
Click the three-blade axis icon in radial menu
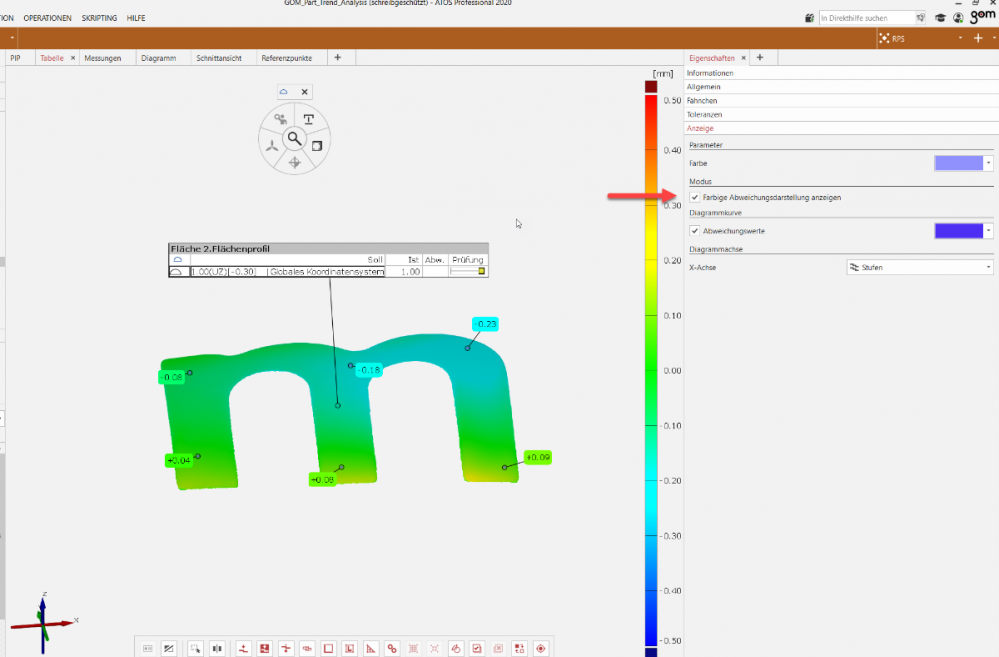pos(272,146)
